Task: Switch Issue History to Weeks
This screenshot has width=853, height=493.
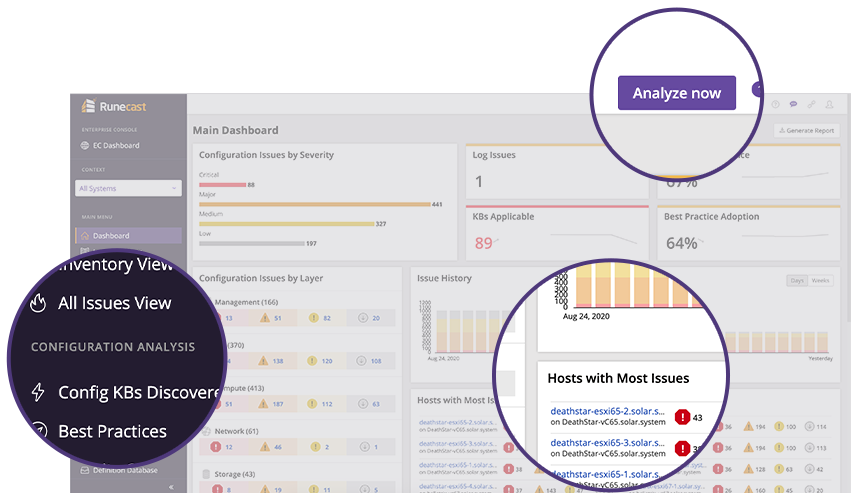Action: point(820,281)
